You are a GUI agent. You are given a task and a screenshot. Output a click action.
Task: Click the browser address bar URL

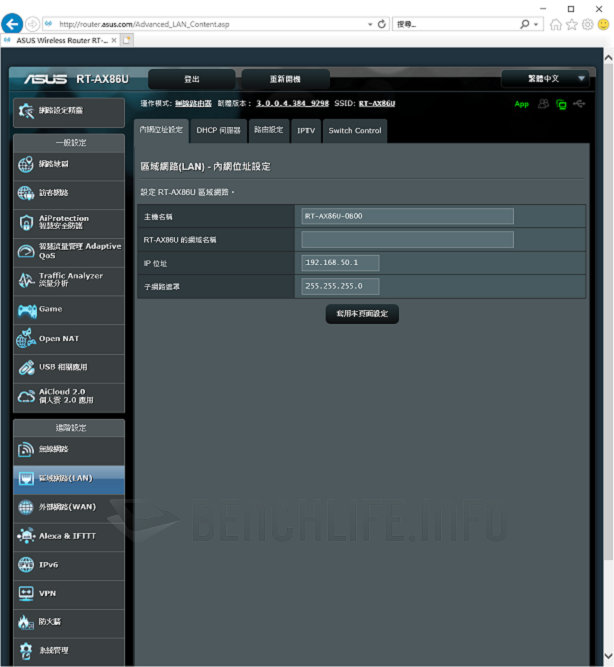pyautogui.click(x=144, y=25)
